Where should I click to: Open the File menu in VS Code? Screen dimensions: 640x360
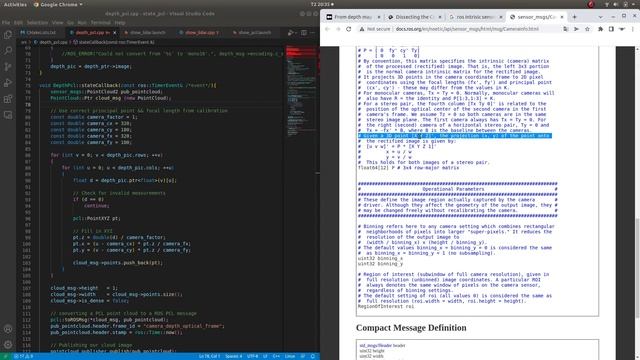6,23
